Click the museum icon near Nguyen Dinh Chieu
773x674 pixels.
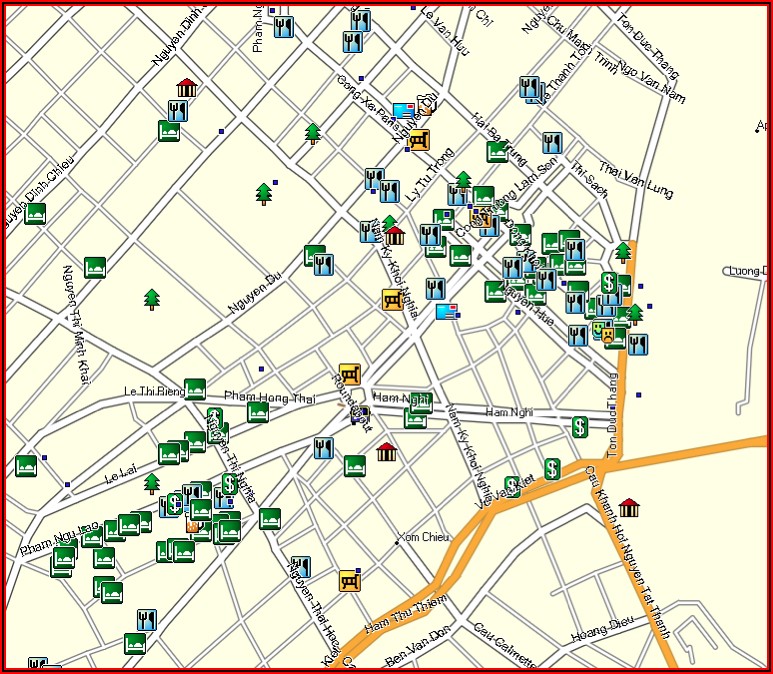186,89
